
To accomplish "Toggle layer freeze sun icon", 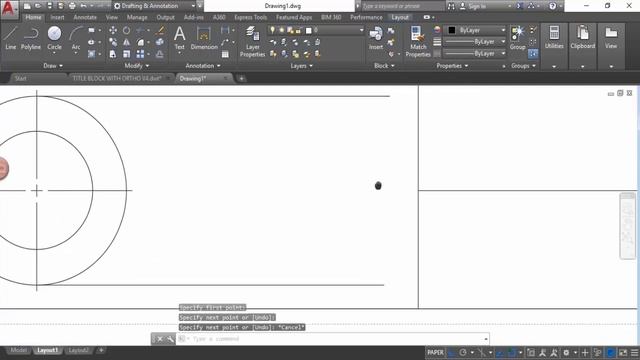I will pos(281,30).
